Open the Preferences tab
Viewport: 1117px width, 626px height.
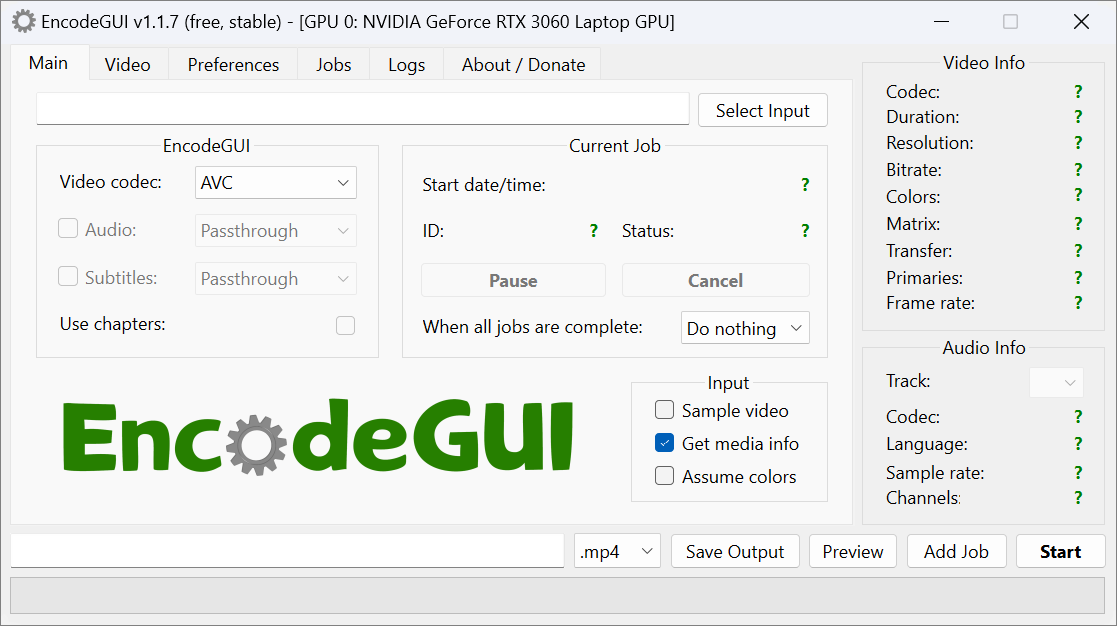click(233, 65)
